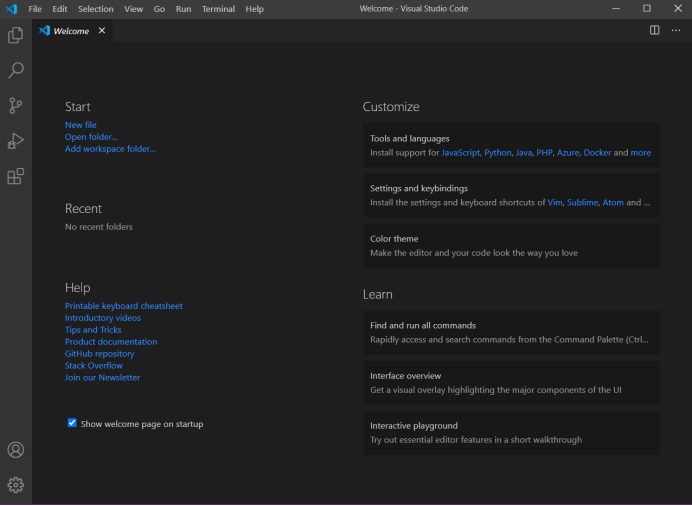This screenshot has width=692, height=506.
Task: Click the Interactive playground item
Action: tap(511, 432)
